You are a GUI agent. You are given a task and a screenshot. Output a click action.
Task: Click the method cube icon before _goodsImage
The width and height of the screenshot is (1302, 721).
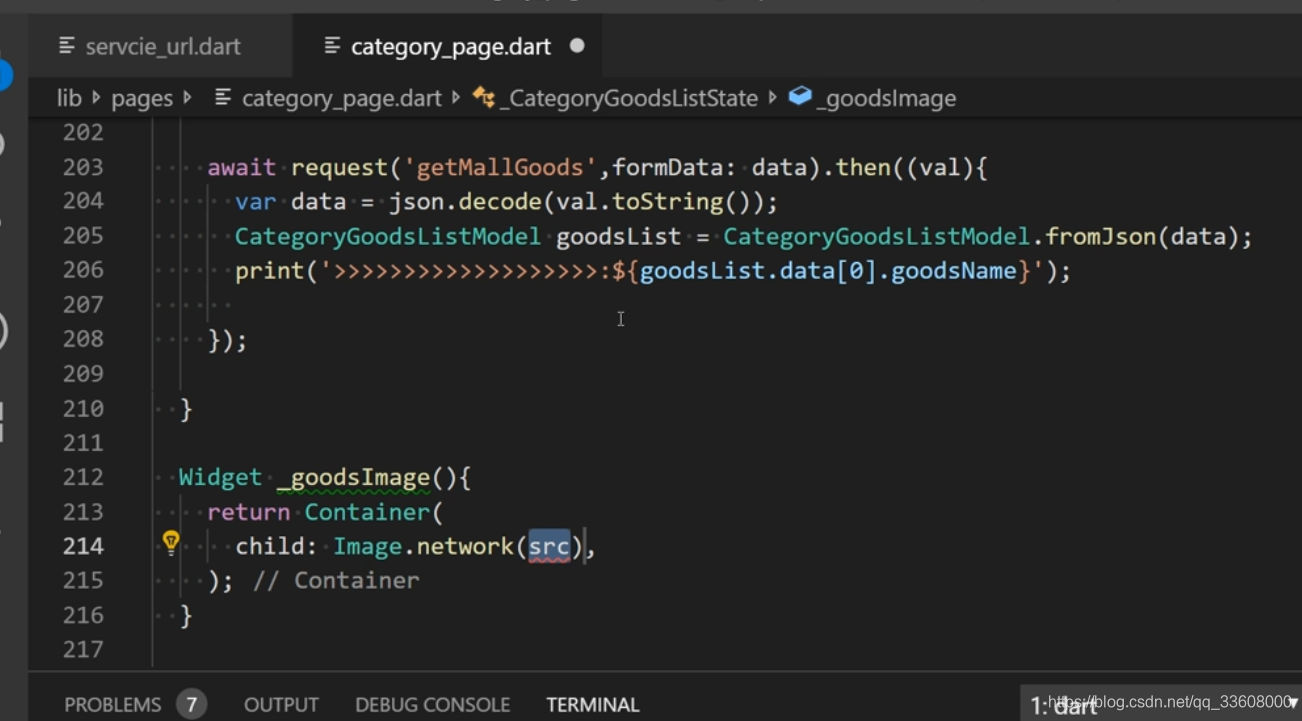pos(800,96)
